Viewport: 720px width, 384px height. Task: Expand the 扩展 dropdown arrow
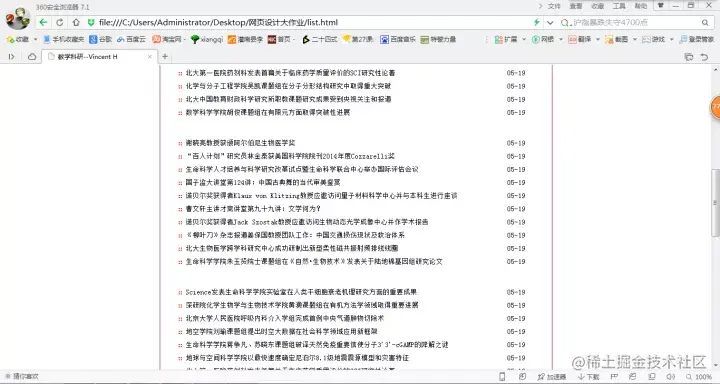pyautogui.click(x=524, y=40)
